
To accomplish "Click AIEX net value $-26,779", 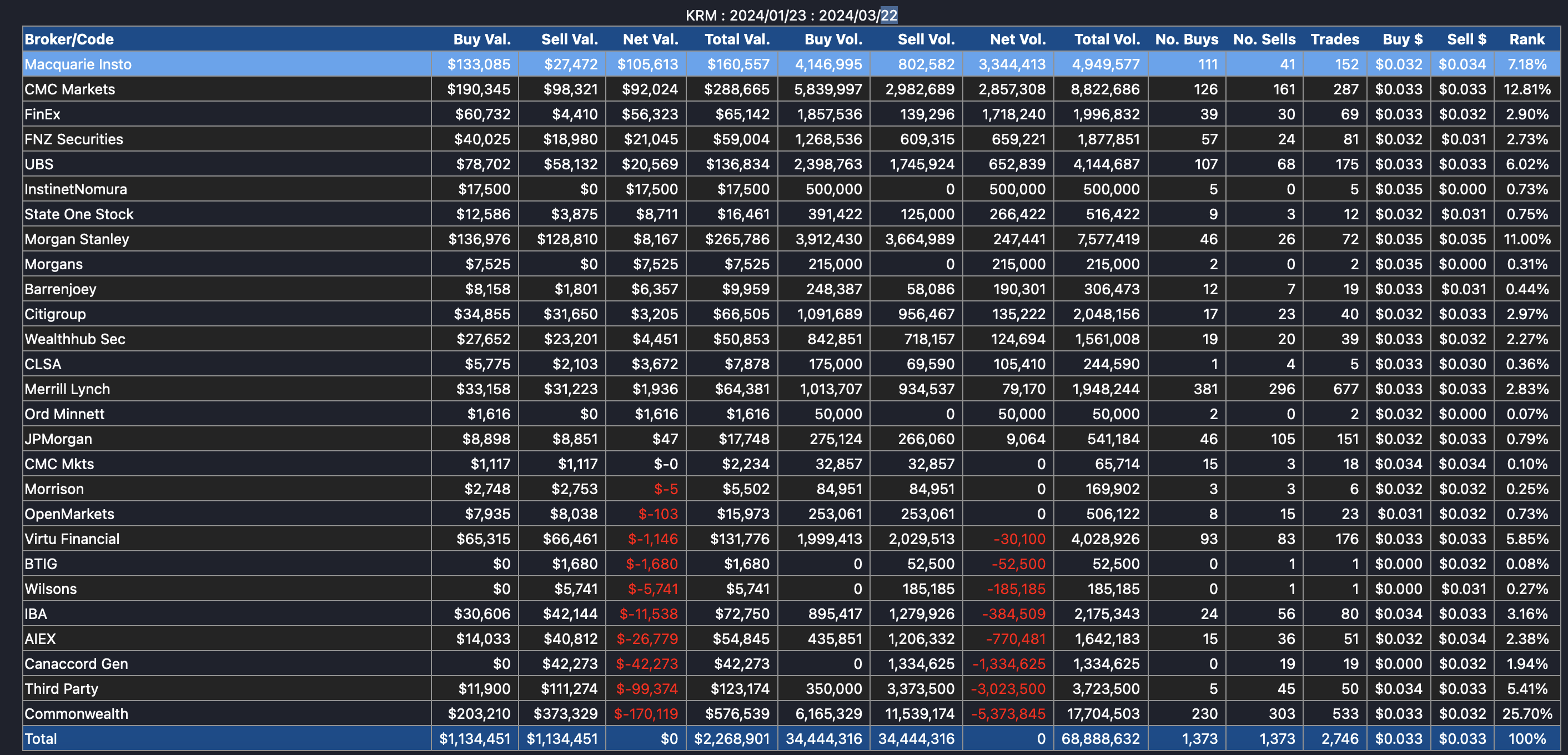I will pos(647,638).
